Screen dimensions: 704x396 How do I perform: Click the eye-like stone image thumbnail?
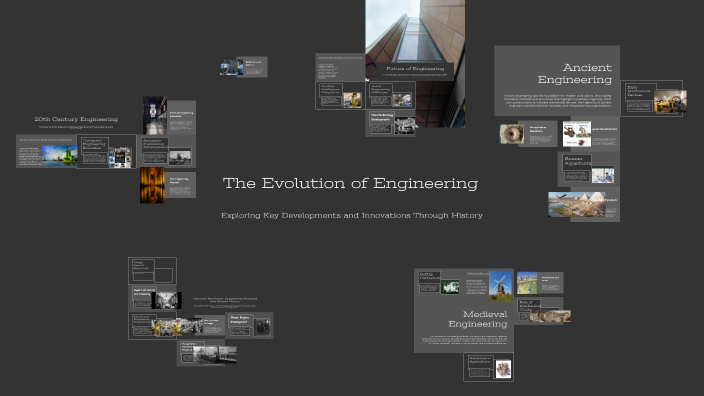point(511,134)
